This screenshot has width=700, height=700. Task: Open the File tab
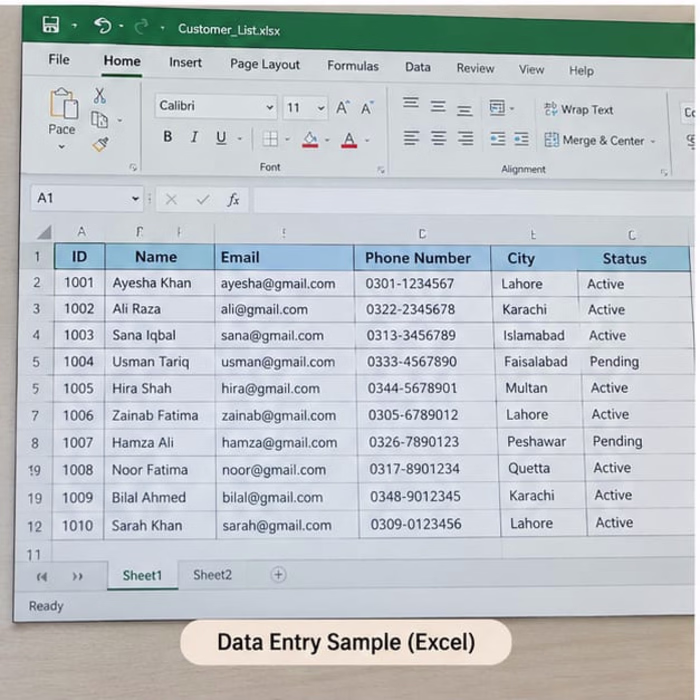click(x=59, y=59)
